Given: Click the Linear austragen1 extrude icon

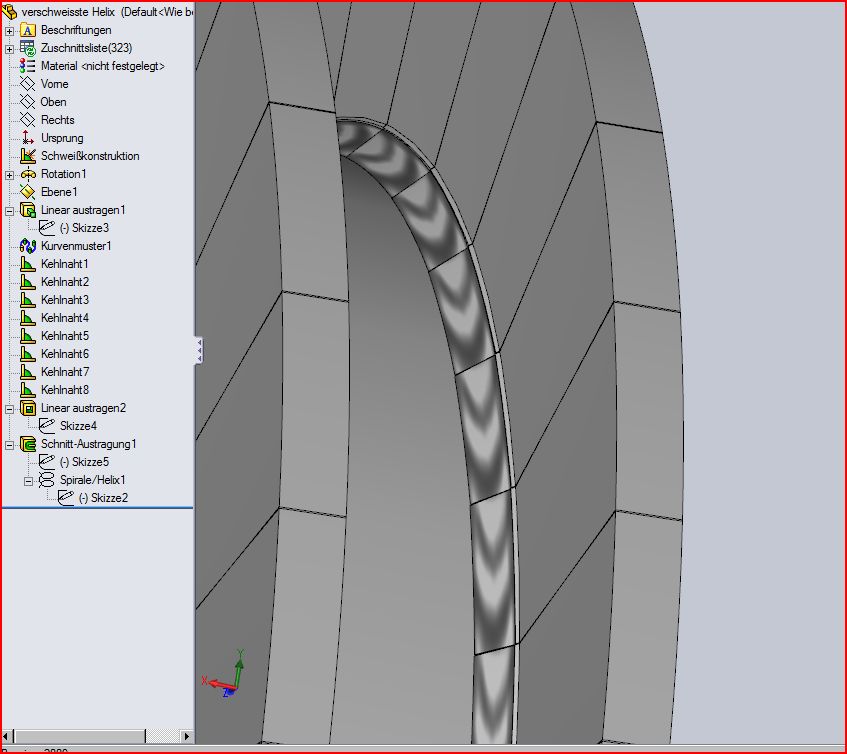Looking at the screenshot, I should (28, 210).
